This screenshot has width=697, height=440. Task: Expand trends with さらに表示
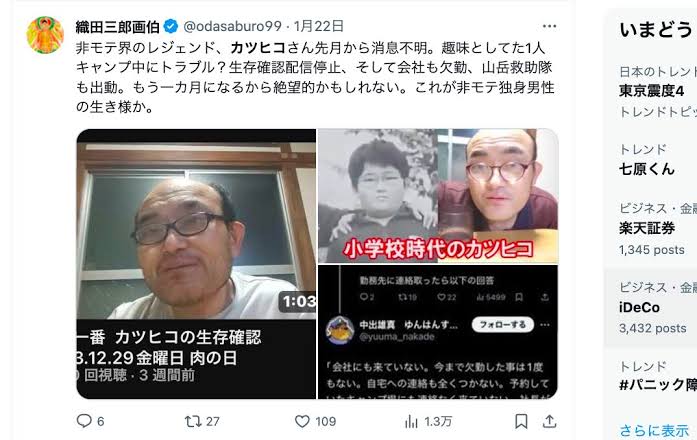tap(654, 430)
